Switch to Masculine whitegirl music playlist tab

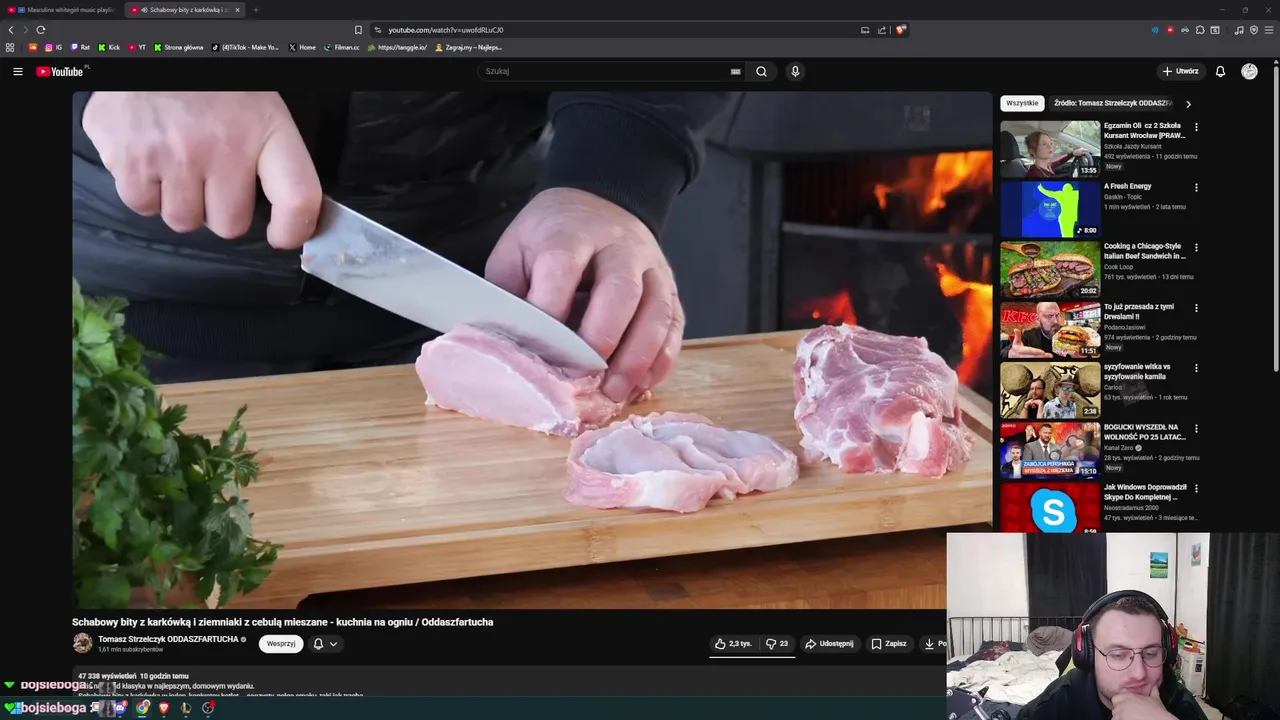click(x=61, y=10)
